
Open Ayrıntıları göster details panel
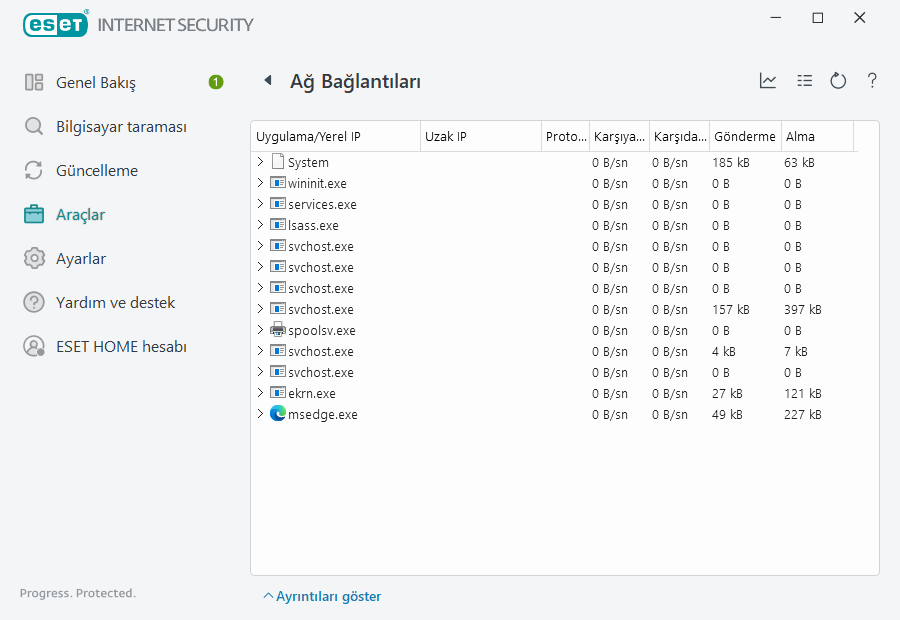point(321,596)
